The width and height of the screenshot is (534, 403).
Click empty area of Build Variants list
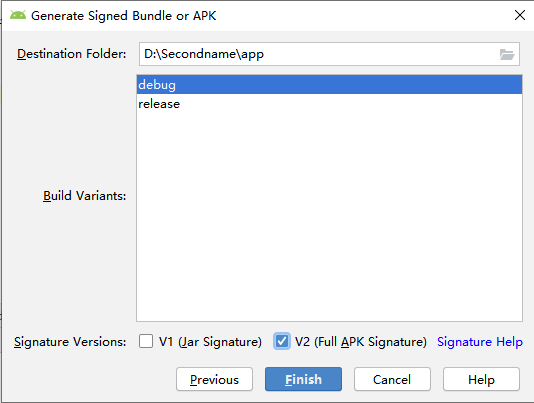point(329,218)
